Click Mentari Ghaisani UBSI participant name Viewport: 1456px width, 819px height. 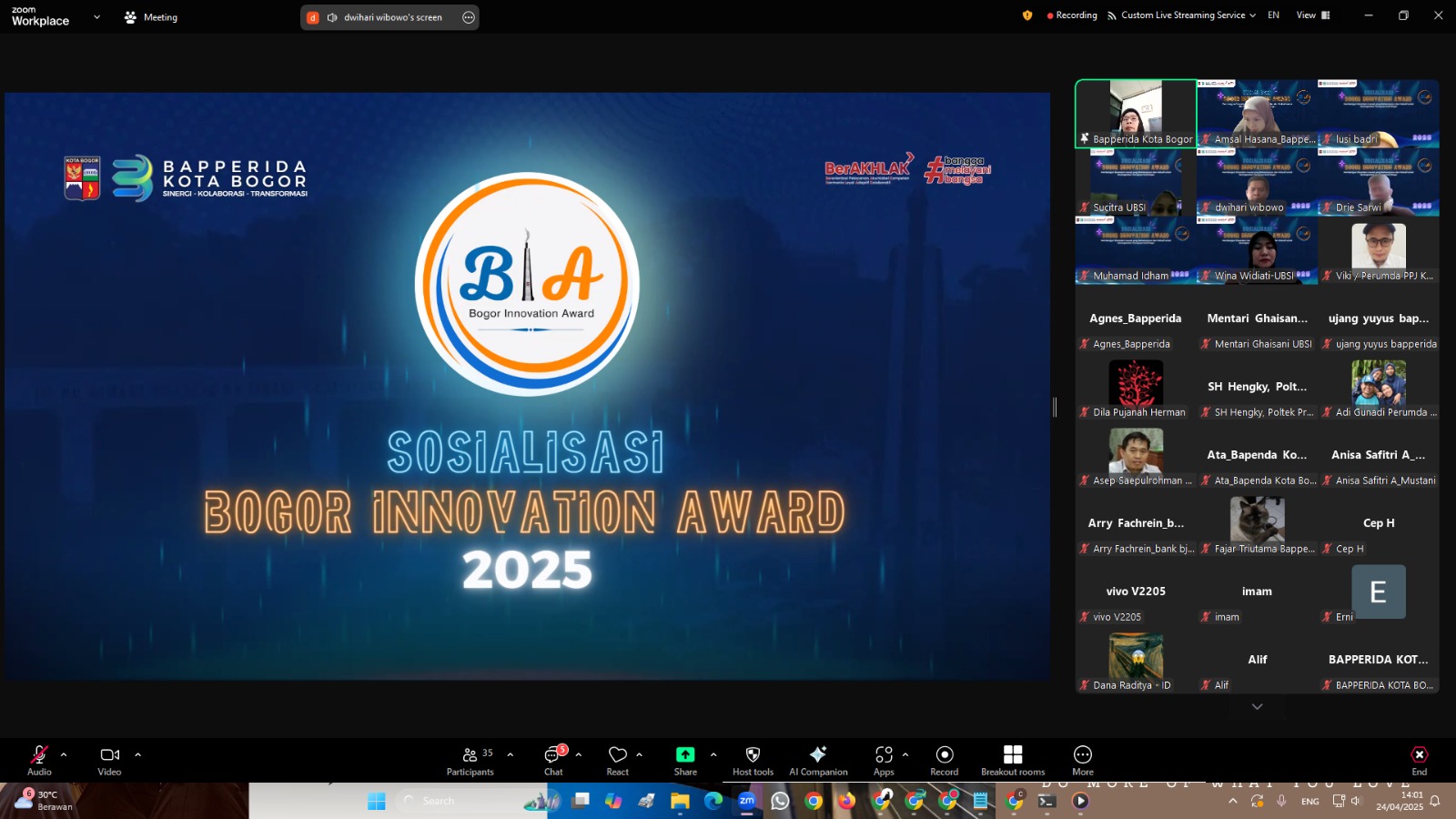(1257, 318)
